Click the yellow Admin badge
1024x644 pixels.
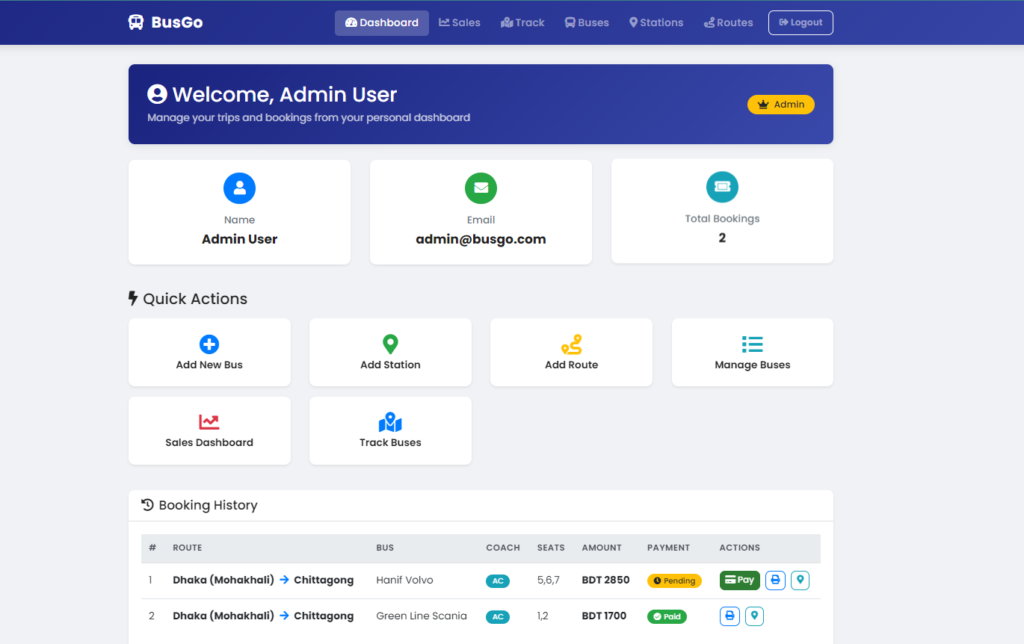(x=780, y=103)
